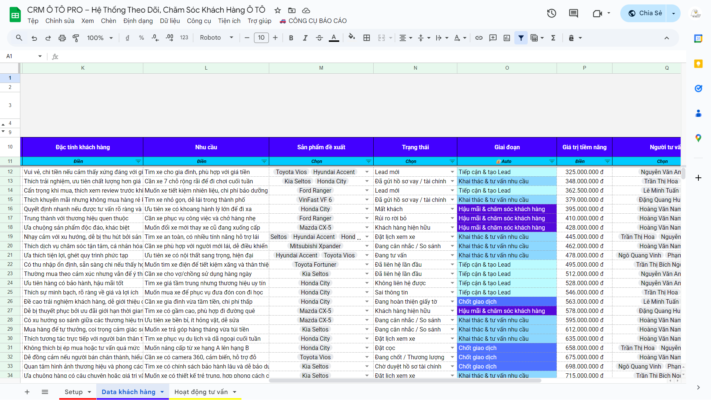Open Trạng thái dropdown for 'Lead mới' row

[x=452, y=172]
